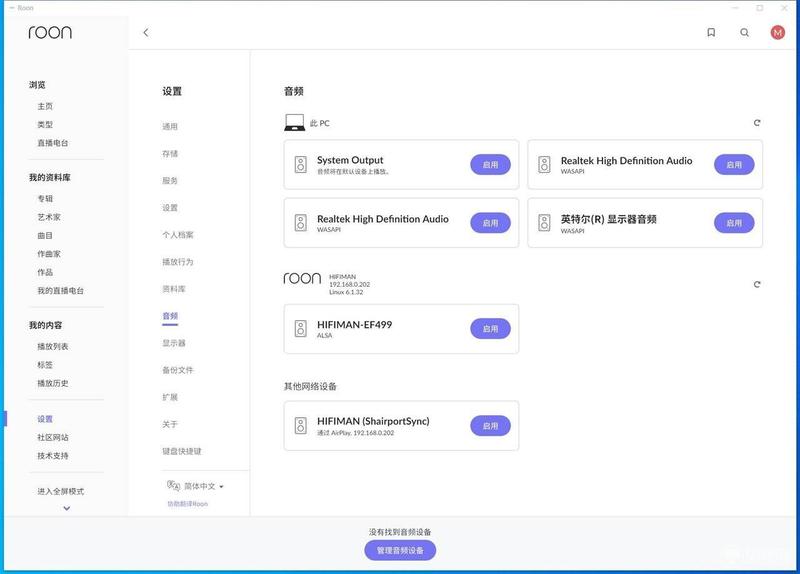Refresh the HIFIMAN Roon device list

pyautogui.click(x=757, y=284)
